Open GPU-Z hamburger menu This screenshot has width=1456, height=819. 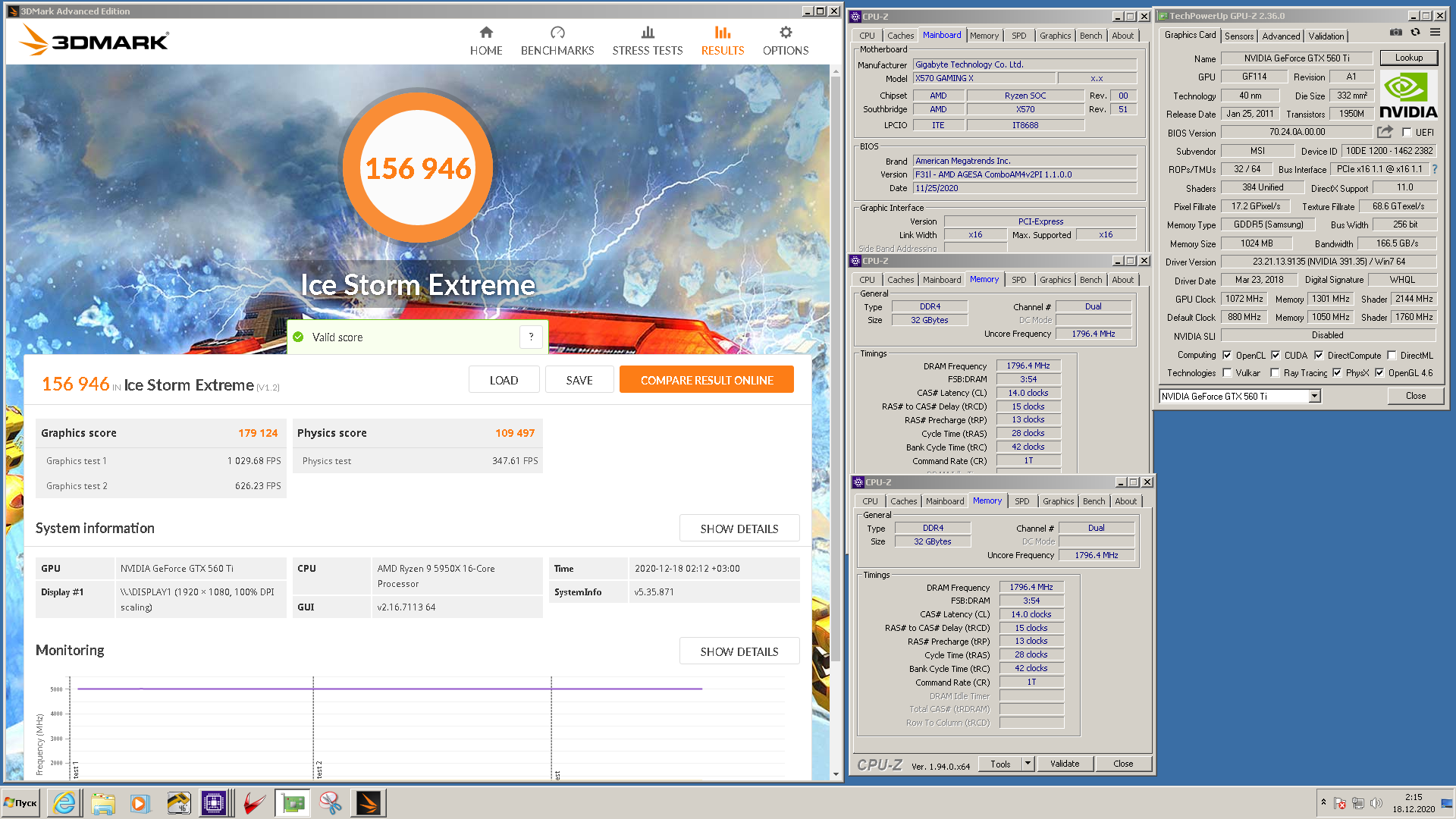tap(1435, 33)
